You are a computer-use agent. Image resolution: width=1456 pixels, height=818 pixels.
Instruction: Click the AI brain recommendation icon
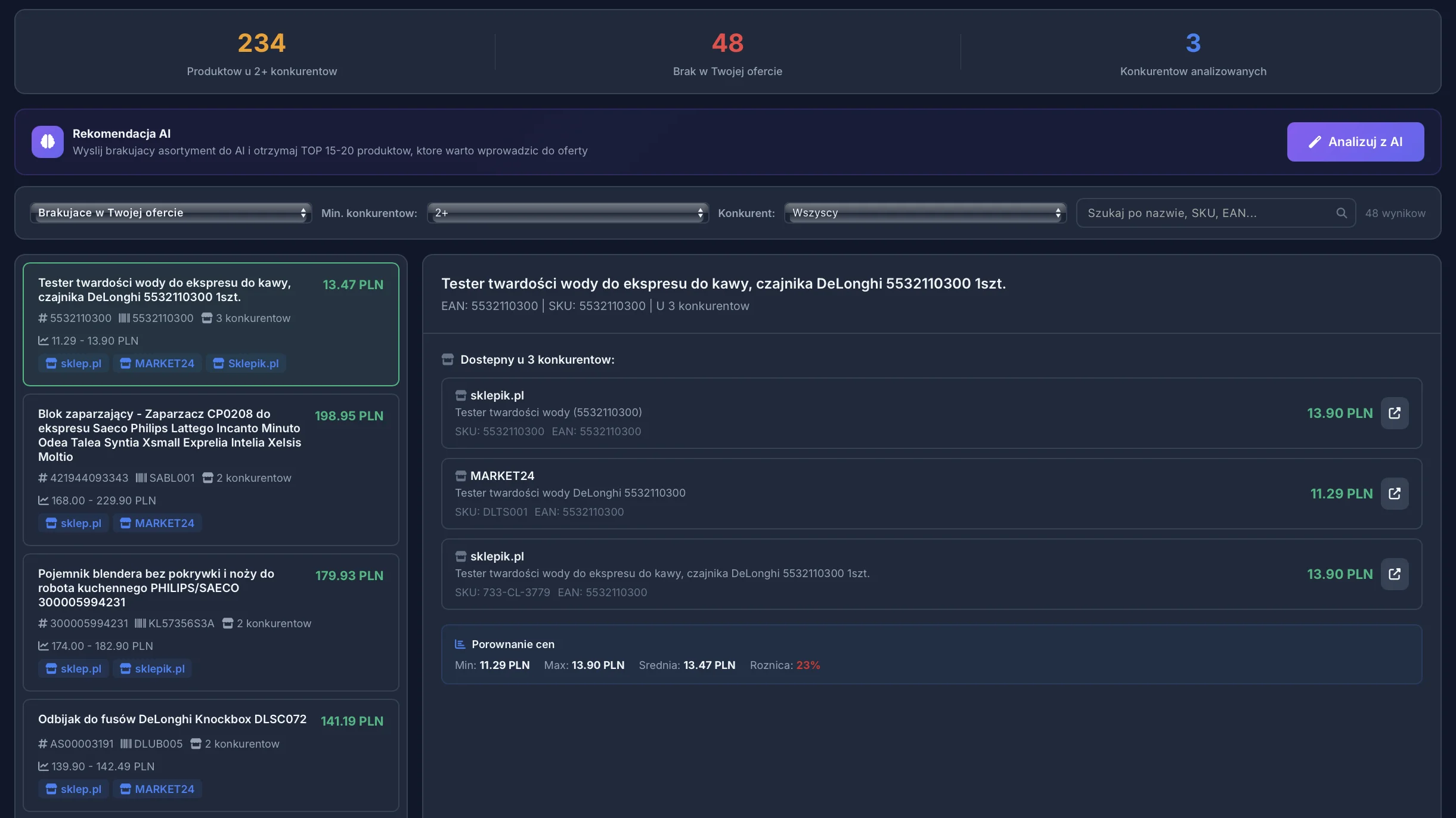pos(48,142)
